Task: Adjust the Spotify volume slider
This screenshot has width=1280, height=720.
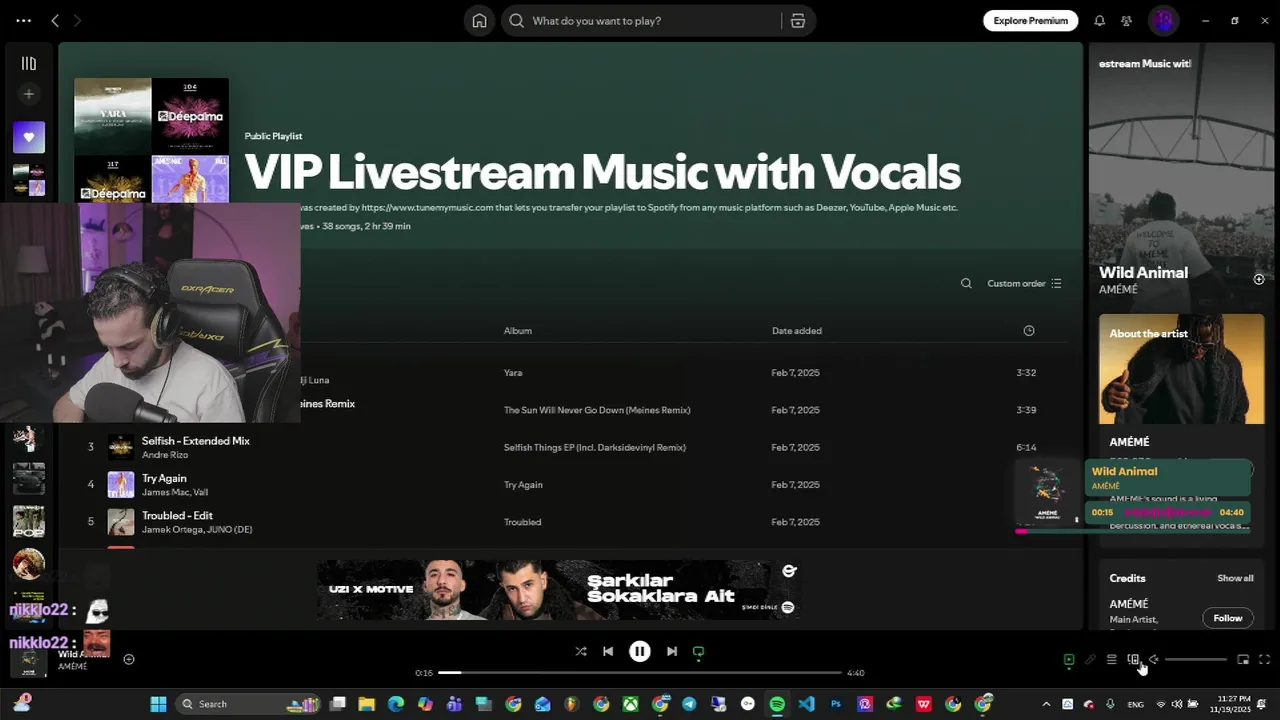Action: point(1196,660)
